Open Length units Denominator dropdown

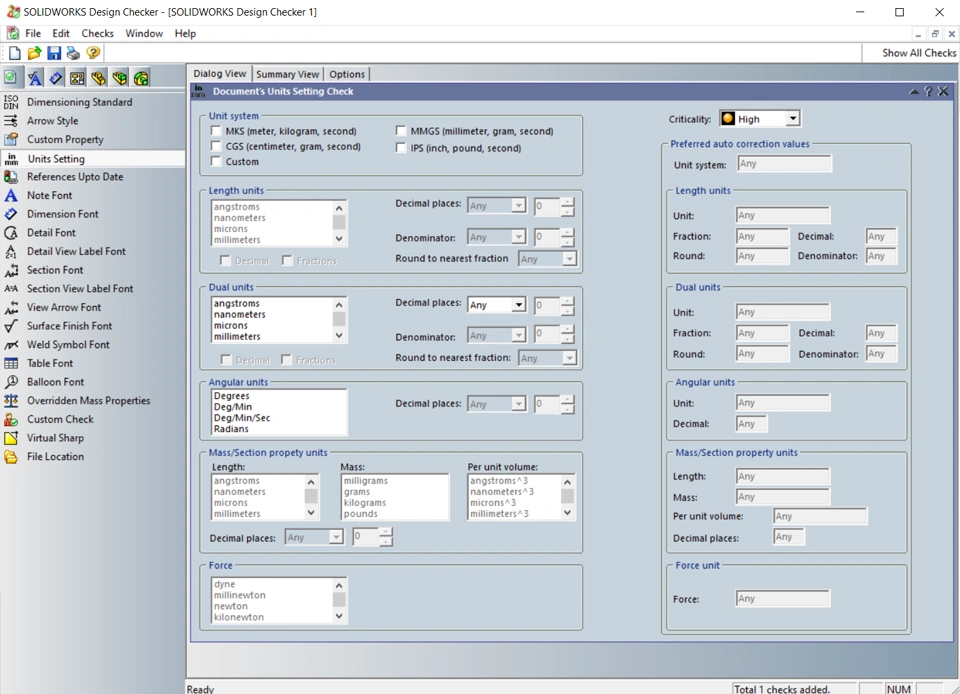click(x=519, y=237)
